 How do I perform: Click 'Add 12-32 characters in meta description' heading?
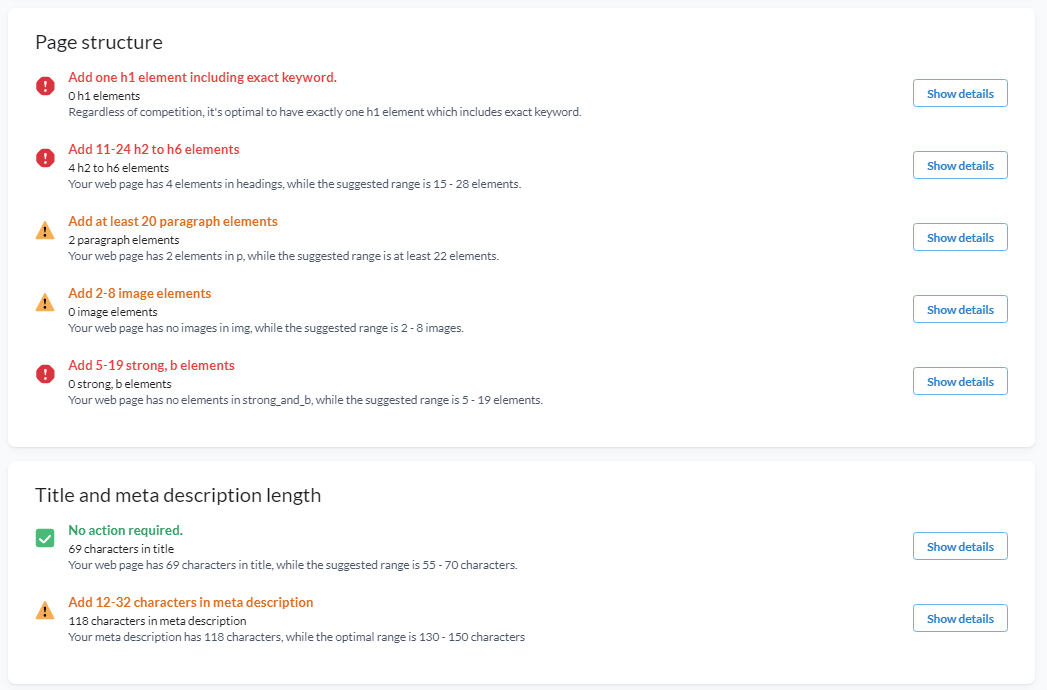190,602
